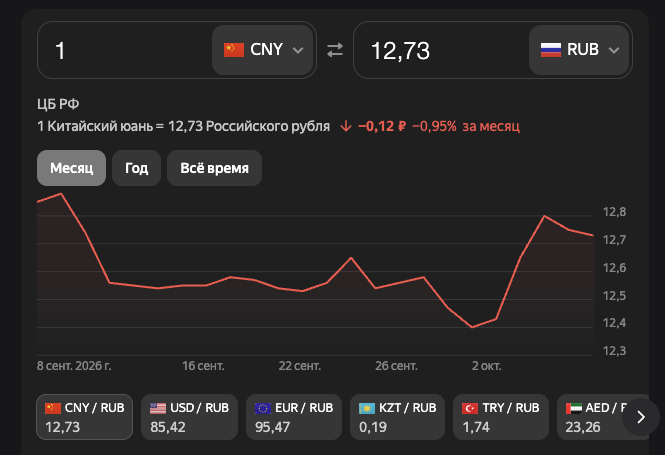This screenshot has width=665, height=455.
Task: Show more currency pairs with right arrow
Action: (x=641, y=417)
